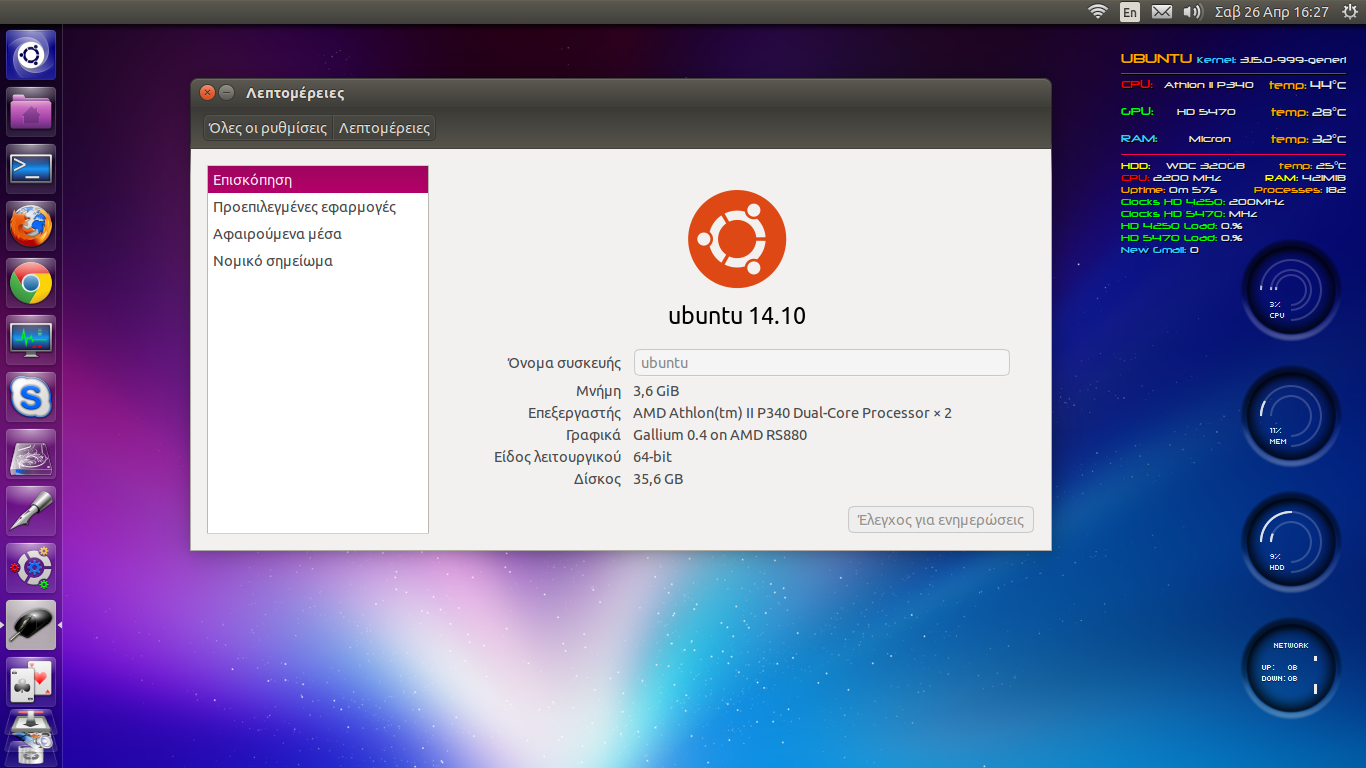The height and width of the screenshot is (768, 1366).
Task: Open the Ubuntu Dash launcher
Action: tap(31, 55)
